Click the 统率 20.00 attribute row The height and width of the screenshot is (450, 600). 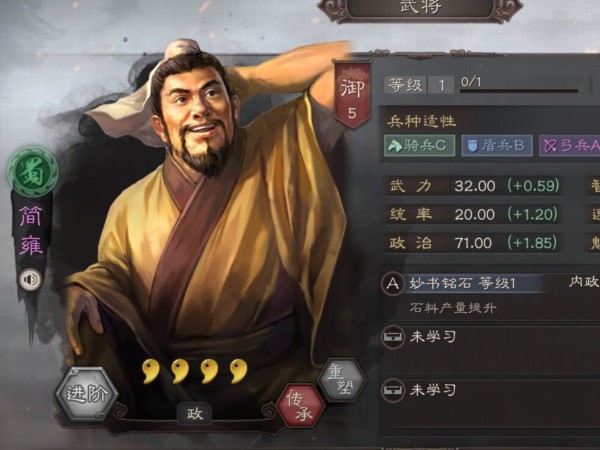[x=474, y=214]
